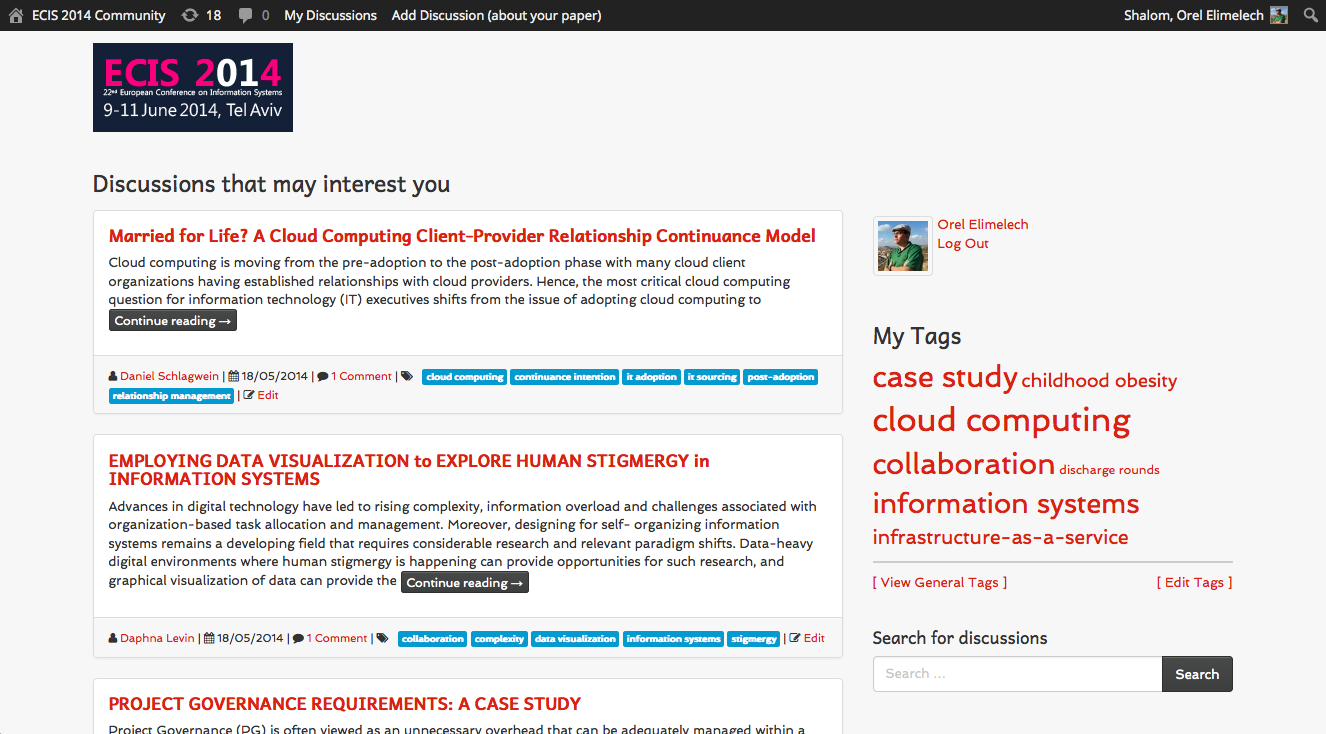Click the it adoption tag badge
The height and width of the screenshot is (734, 1326).
pyautogui.click(x=652, y=377)
